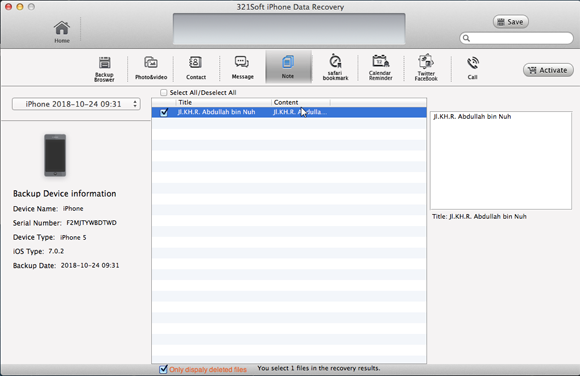
Task: Click the serial number F2MJTYWBDTWD
Action: (x=91, y=223)
